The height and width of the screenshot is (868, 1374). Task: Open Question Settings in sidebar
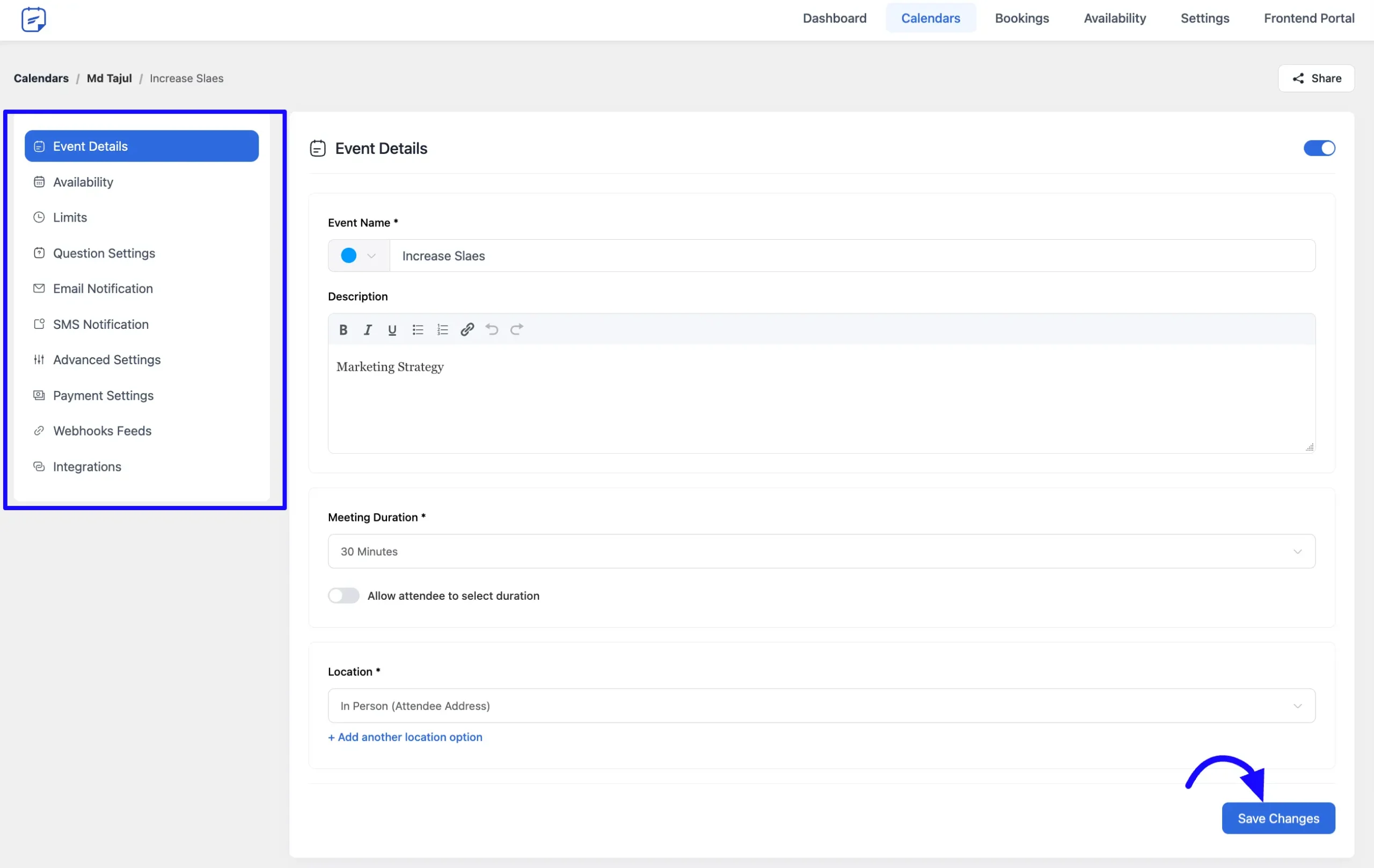coord(104,253)
